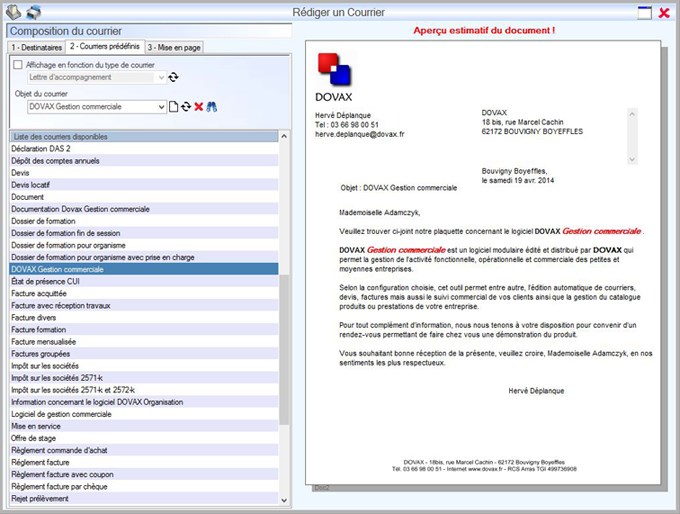Click the Liste des courriers disponibles header
The height and width of the screenshot is (514, 680).
[144, 136]
